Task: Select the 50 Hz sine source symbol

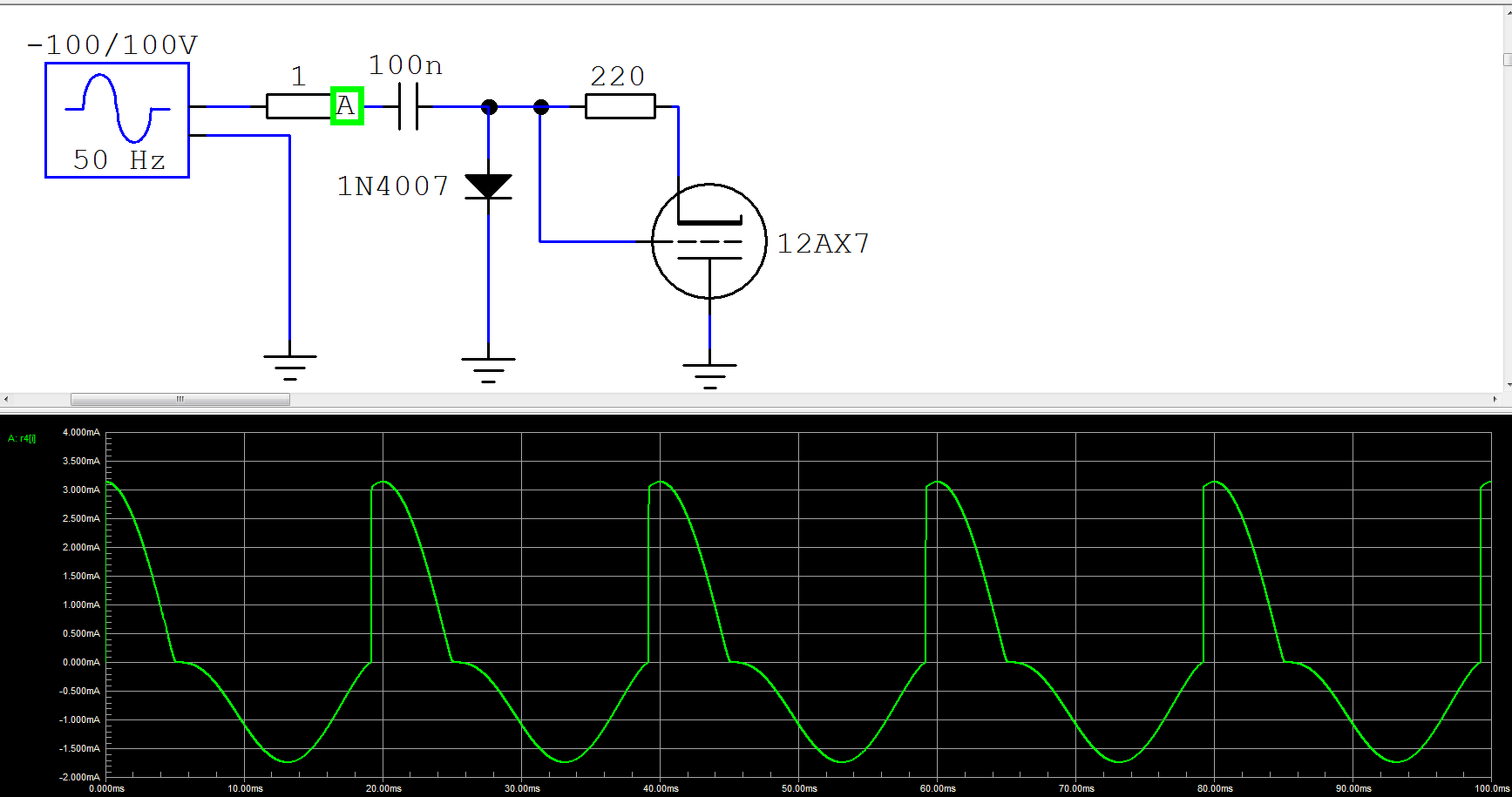Action: pos(117,120)
